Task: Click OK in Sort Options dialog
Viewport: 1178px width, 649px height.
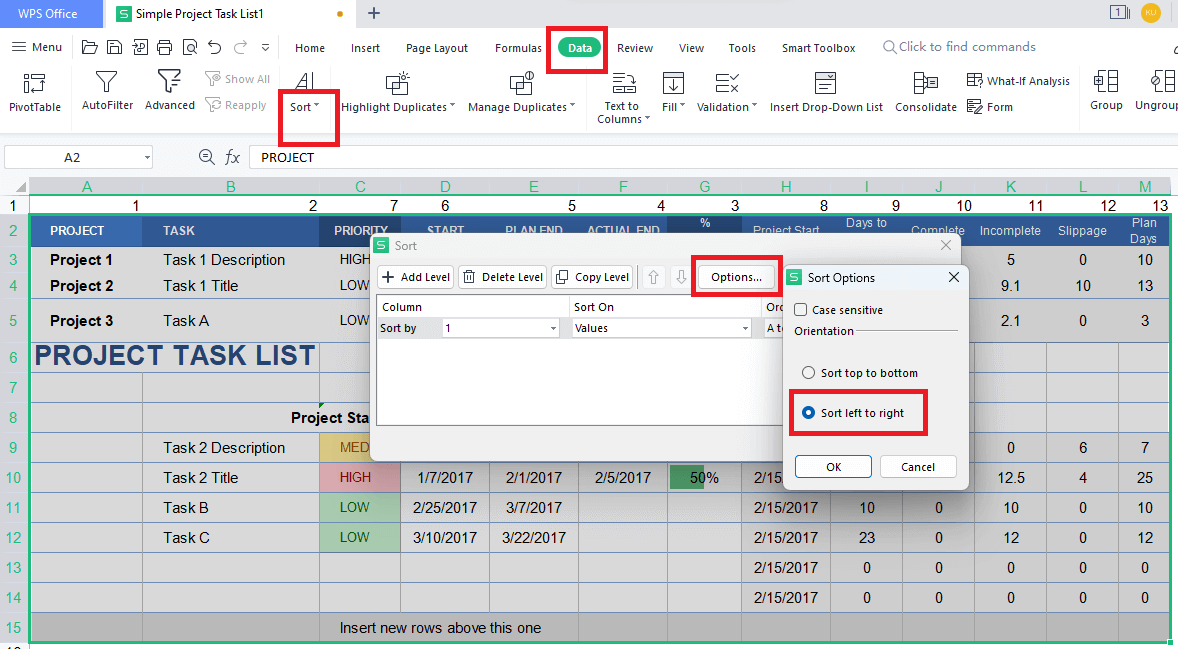Action: pos(833,467)
